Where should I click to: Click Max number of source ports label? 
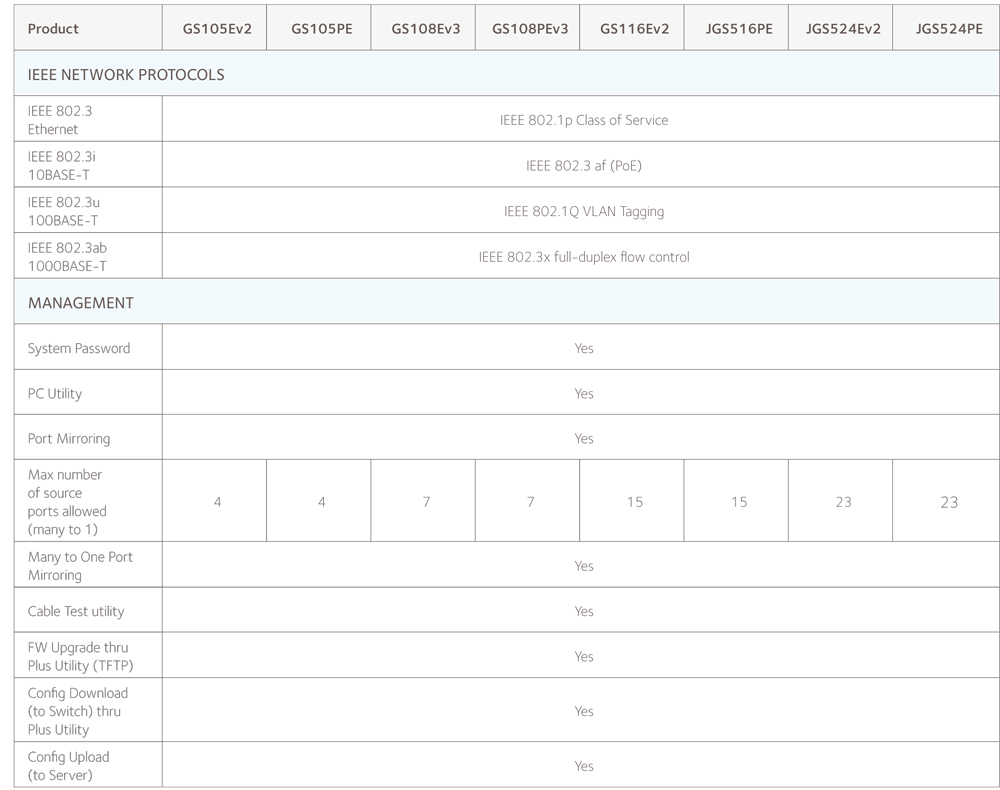point(67,502)
